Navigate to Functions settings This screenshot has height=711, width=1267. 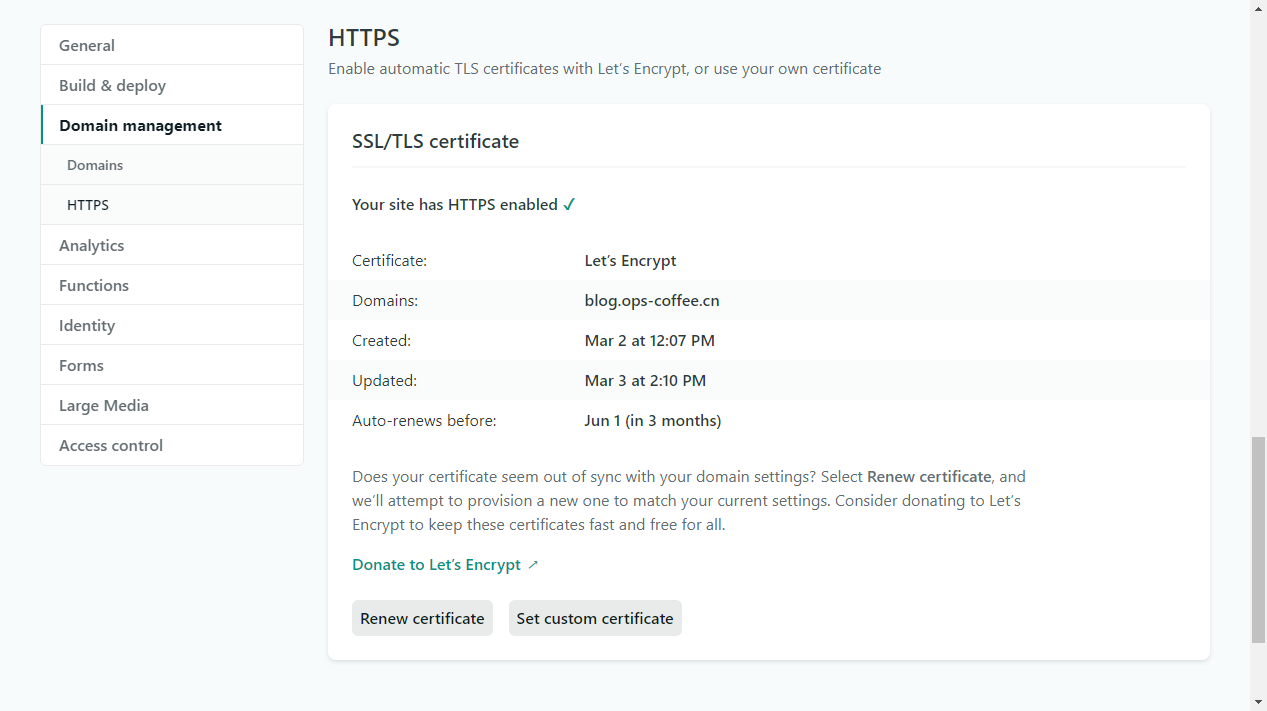(94, 286)
